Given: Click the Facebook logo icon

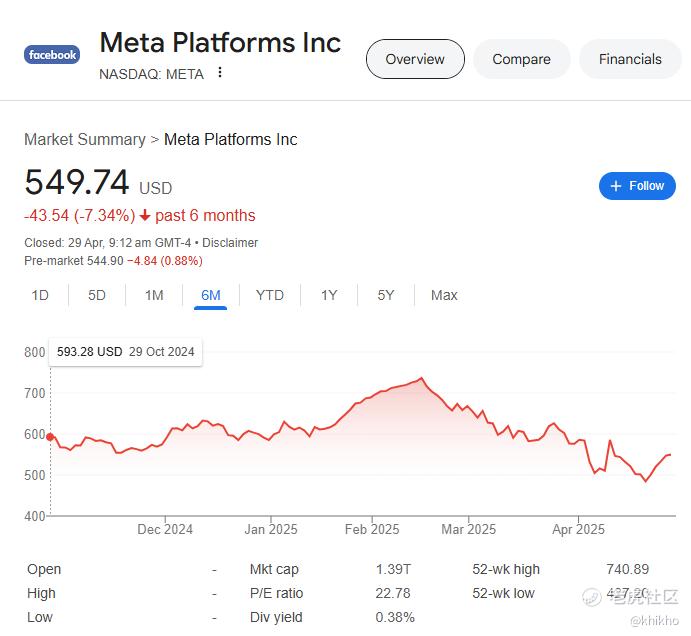Looking at the screenshot, I should point(52,55).
